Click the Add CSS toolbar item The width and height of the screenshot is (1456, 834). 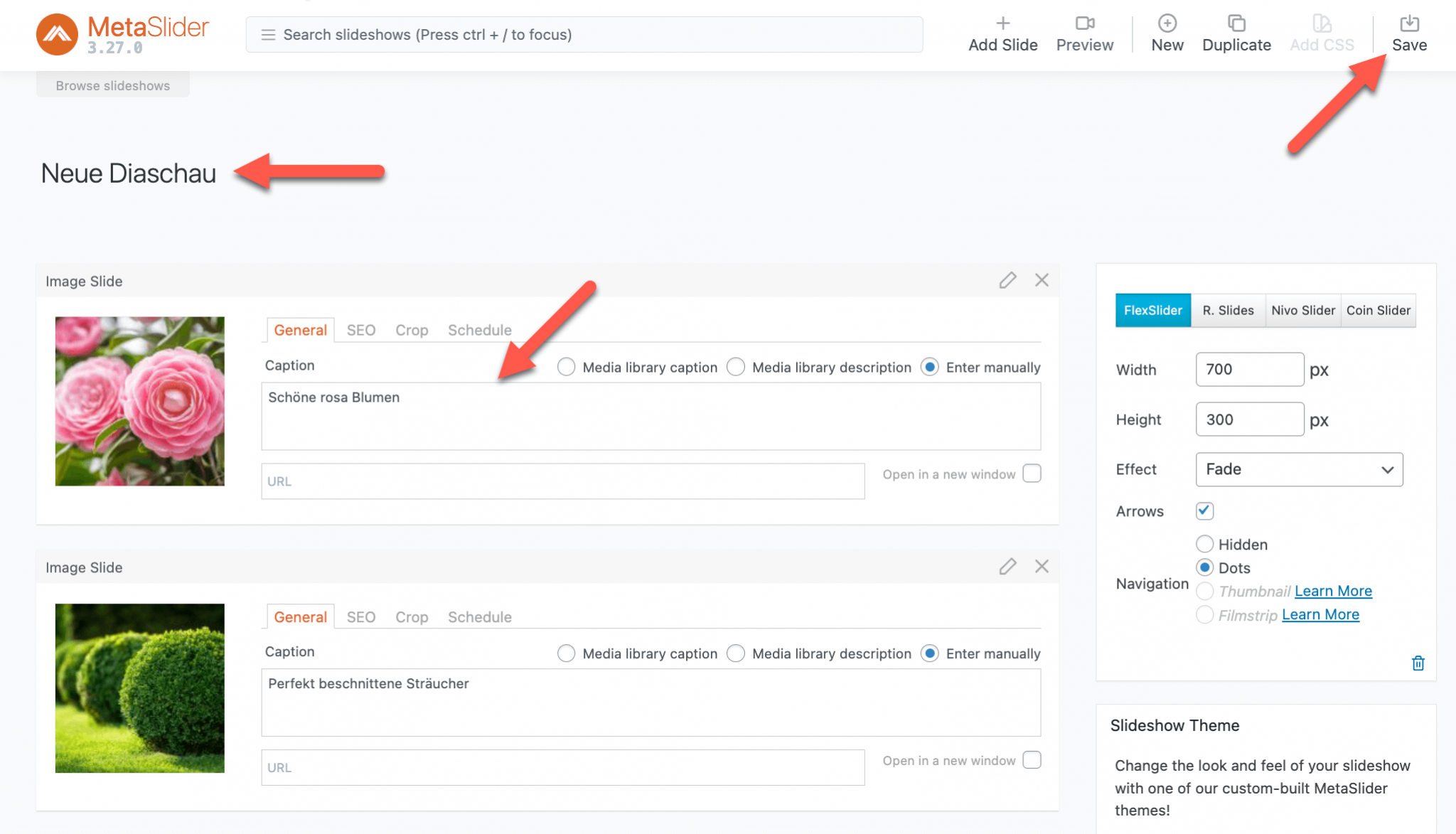point(1322,34)
